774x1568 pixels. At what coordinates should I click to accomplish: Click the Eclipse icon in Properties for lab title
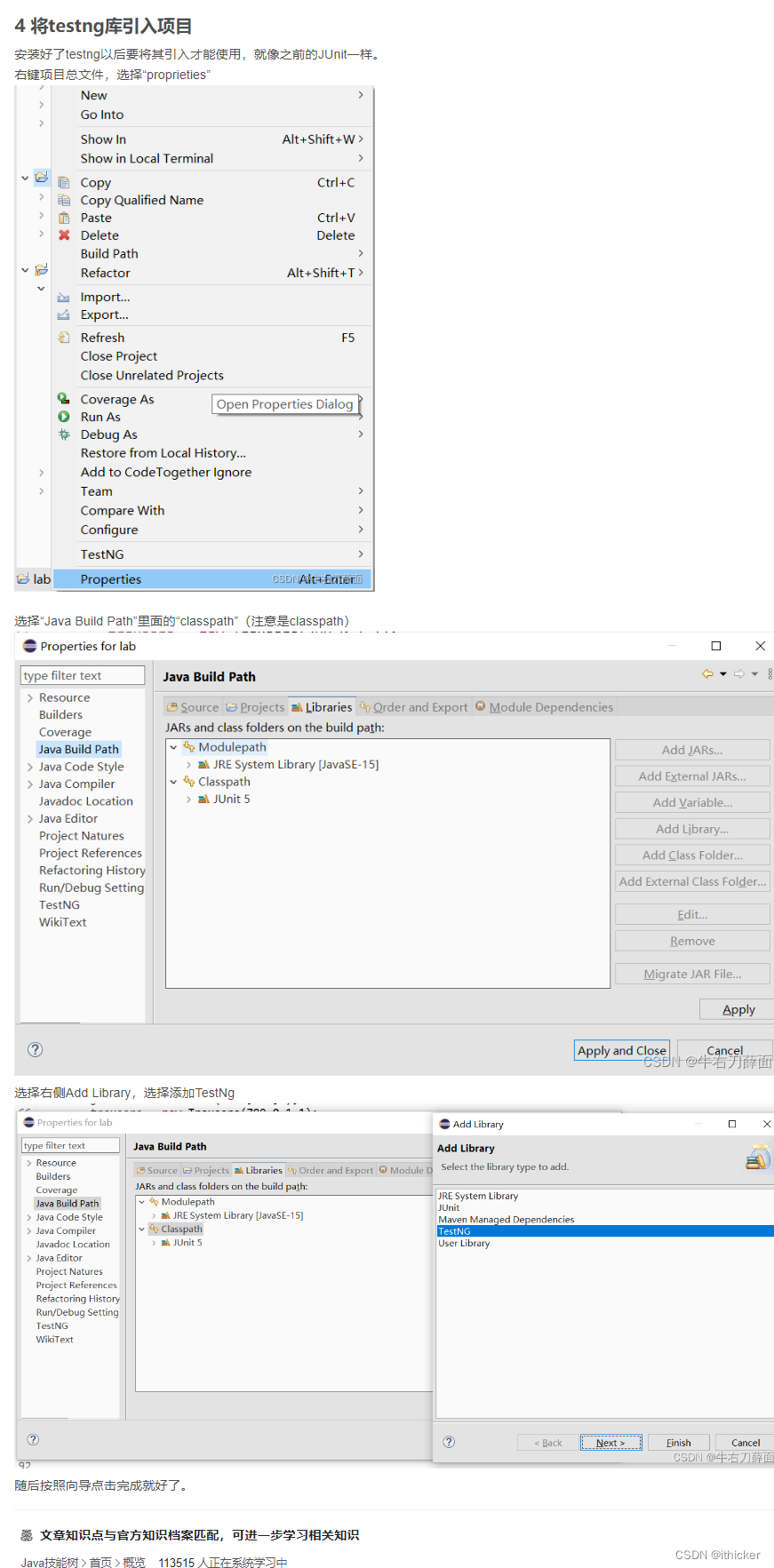click(29, 646)
